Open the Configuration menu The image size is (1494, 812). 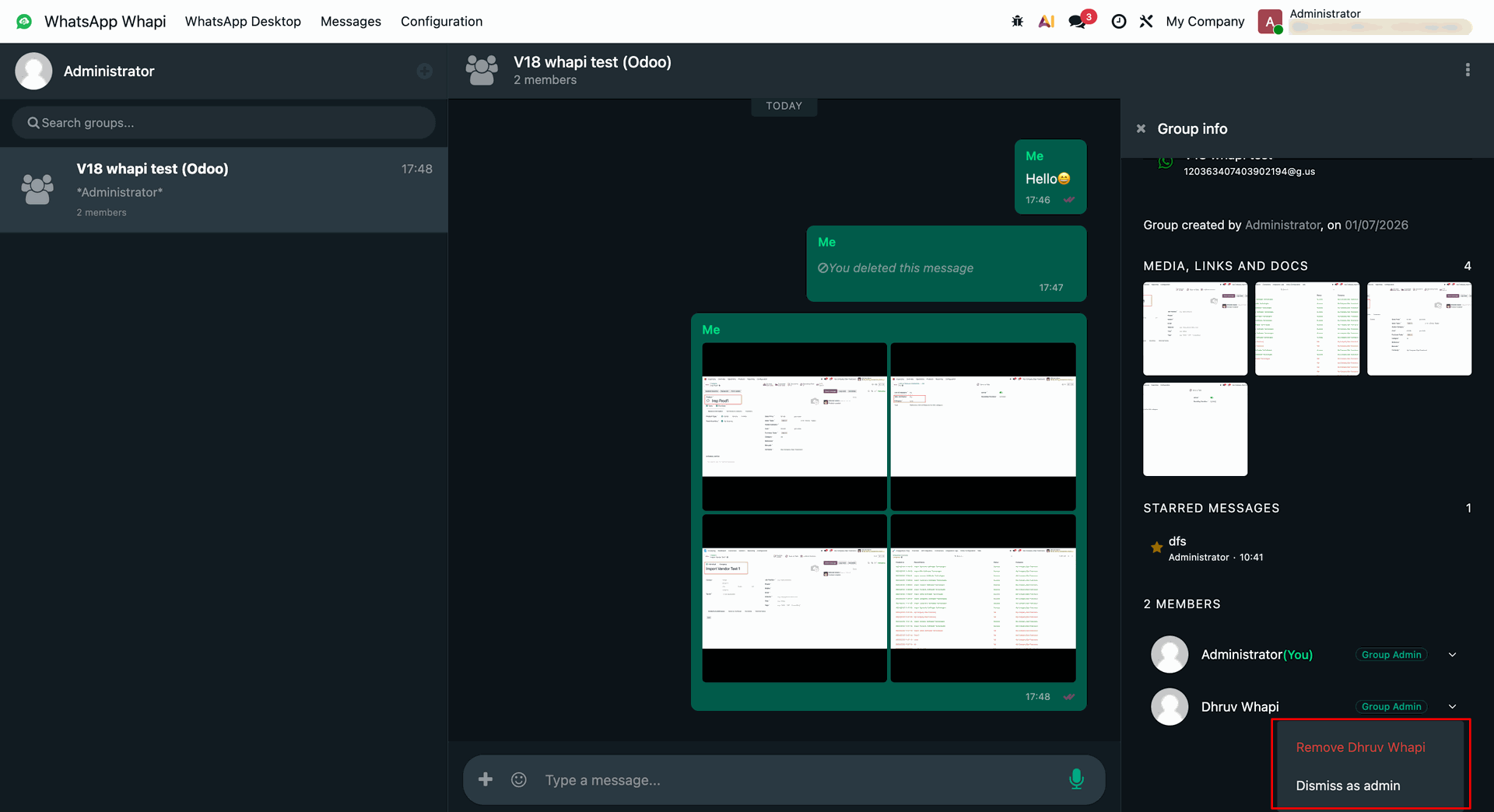click(441, 22)
